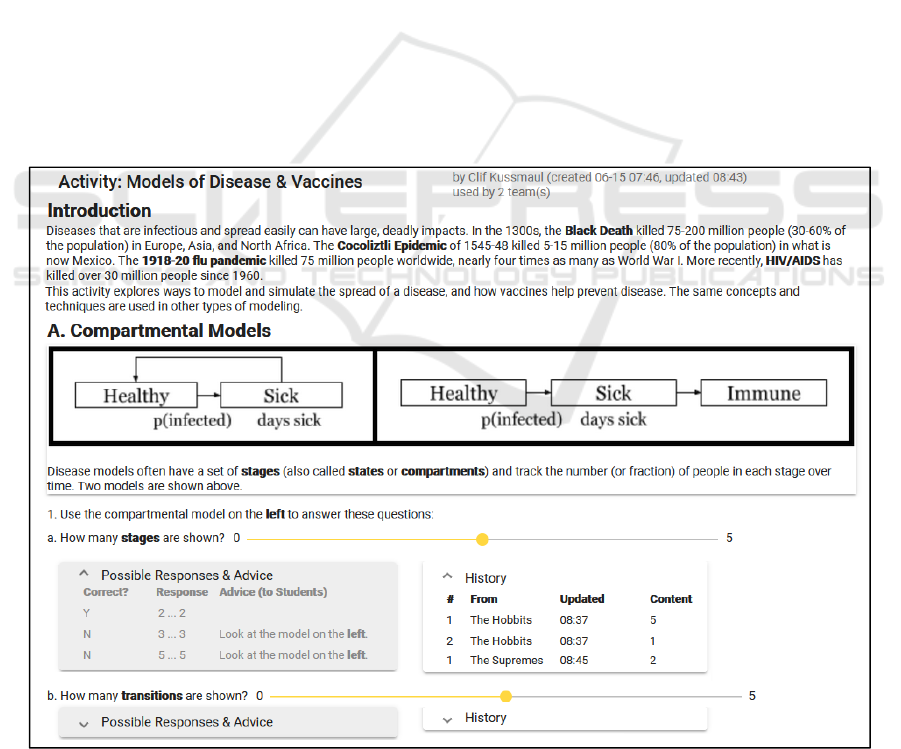Image resolution: width=901 pixels, height=749 pixels.
Task: Click the Content column header in History
Action: [x=670, y=599]
